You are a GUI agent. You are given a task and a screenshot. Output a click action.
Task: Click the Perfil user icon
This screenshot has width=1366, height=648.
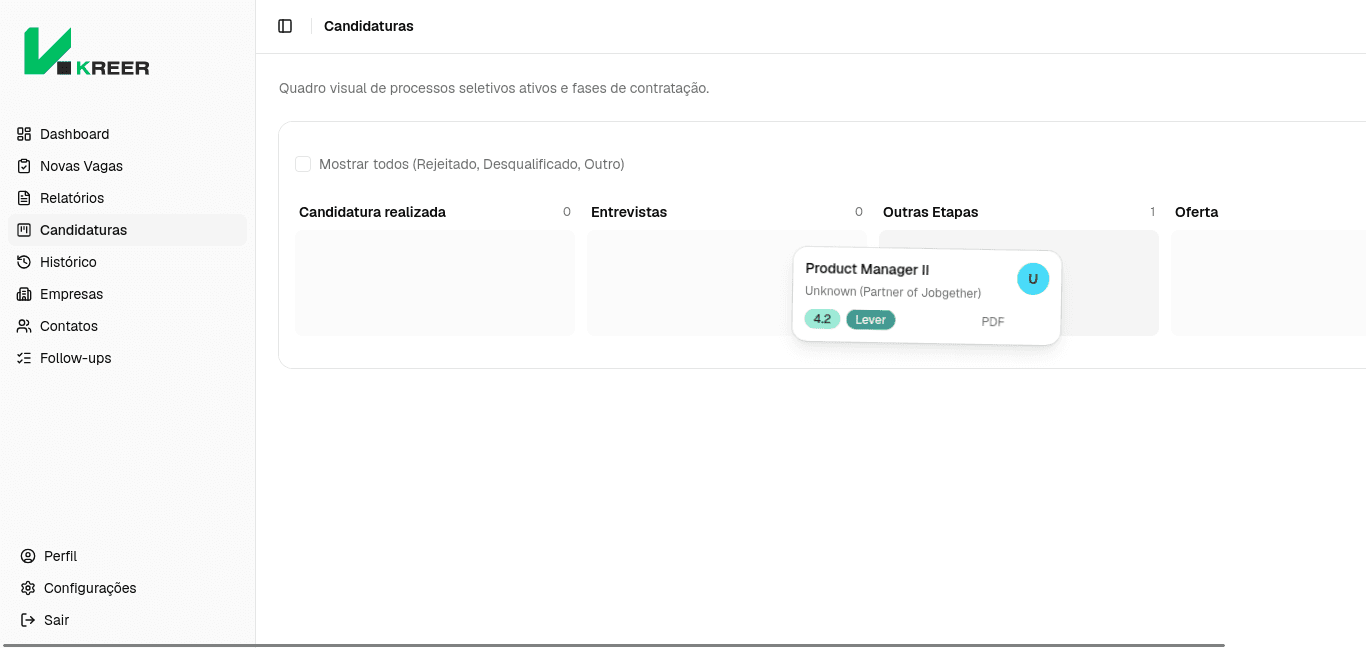point(28,556)
